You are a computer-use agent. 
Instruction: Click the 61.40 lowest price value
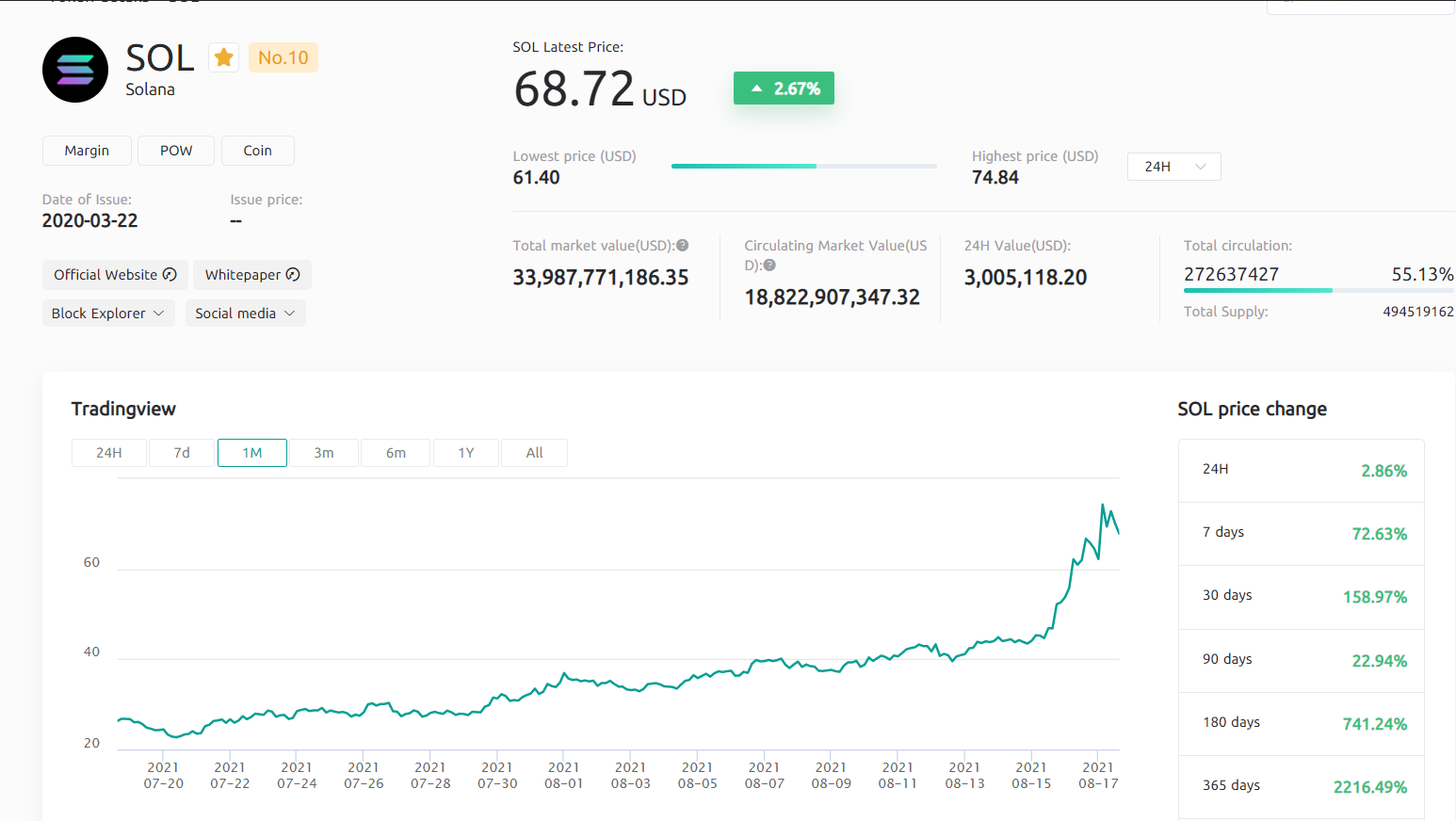[x=537, y=178]
